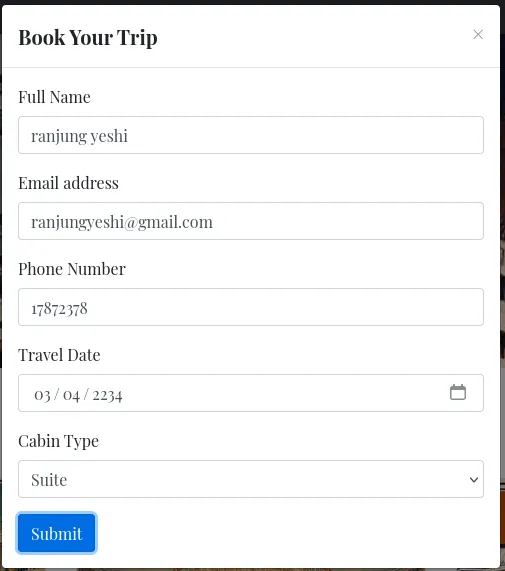Click the Phone Number label
505x571 pixels.
[72, 269]
